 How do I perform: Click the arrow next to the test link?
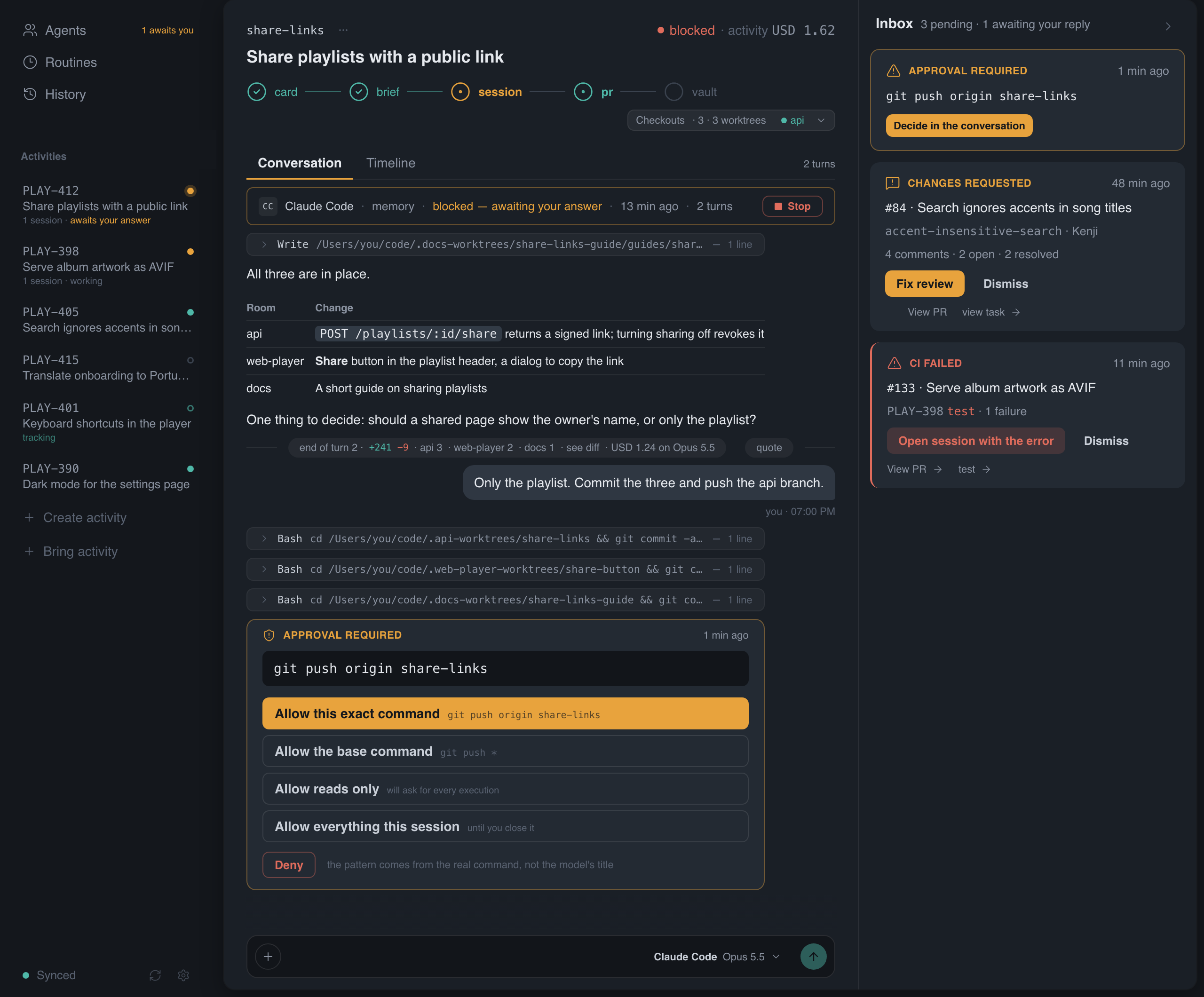(986, 469)
